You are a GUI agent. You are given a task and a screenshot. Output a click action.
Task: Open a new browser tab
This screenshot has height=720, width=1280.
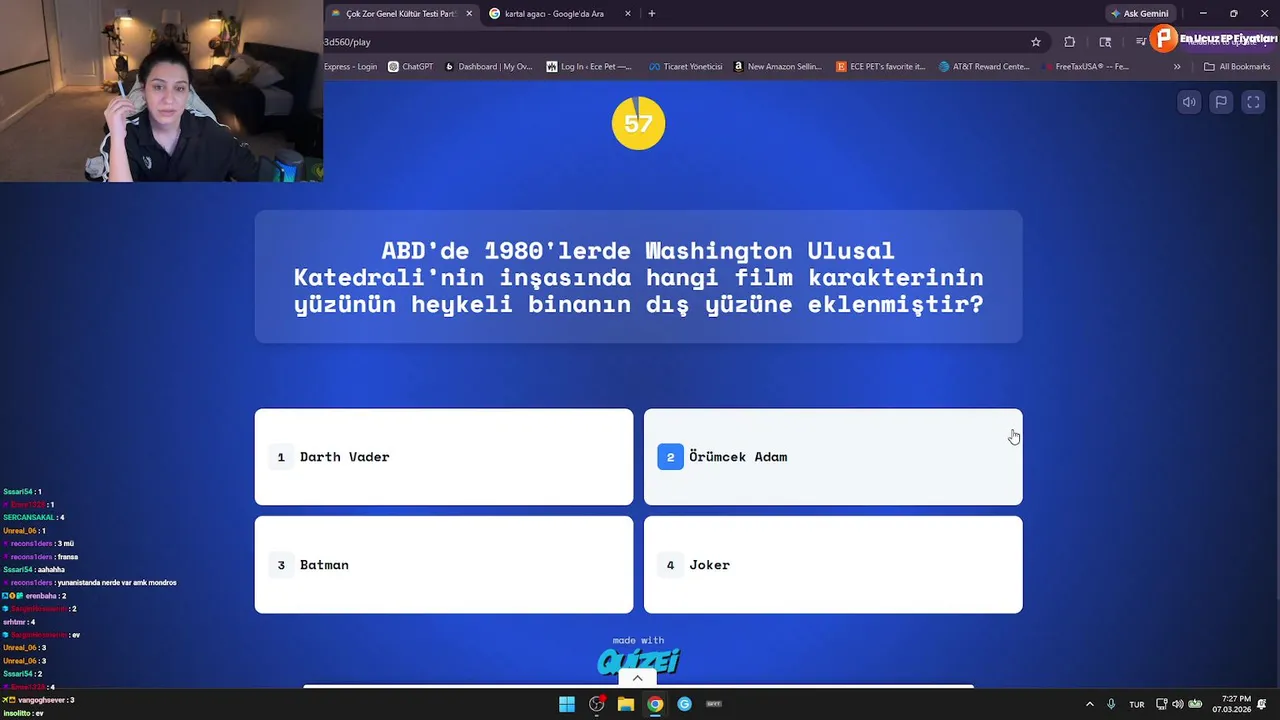652,14
